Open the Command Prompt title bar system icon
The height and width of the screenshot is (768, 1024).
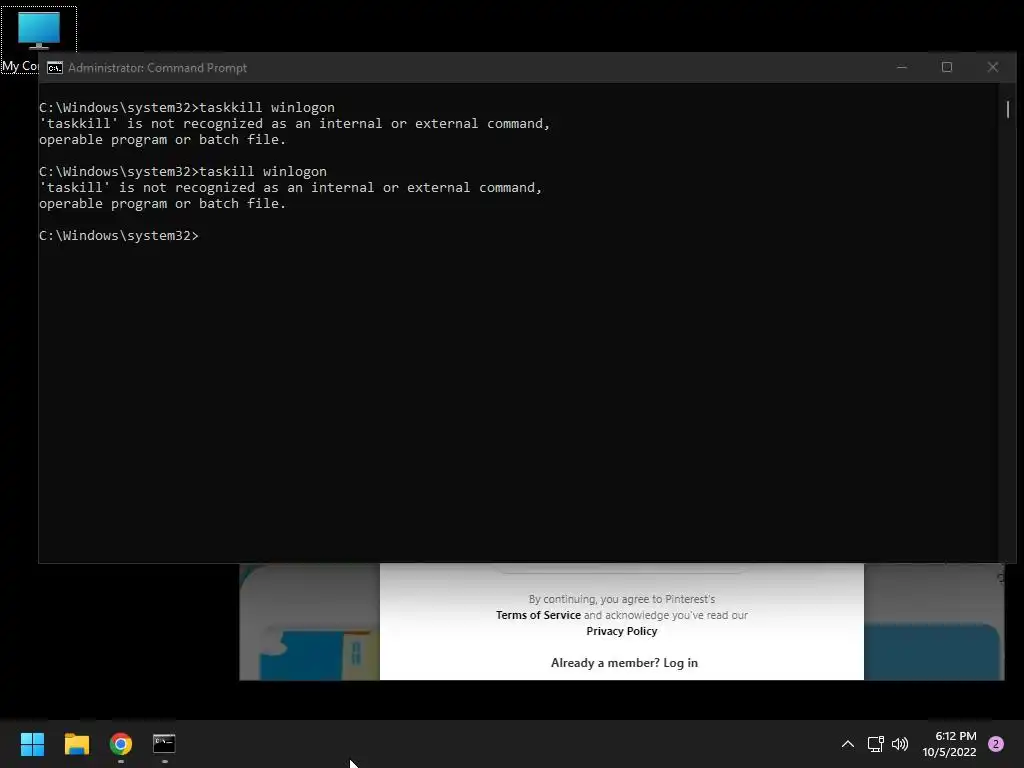[55, 68]
